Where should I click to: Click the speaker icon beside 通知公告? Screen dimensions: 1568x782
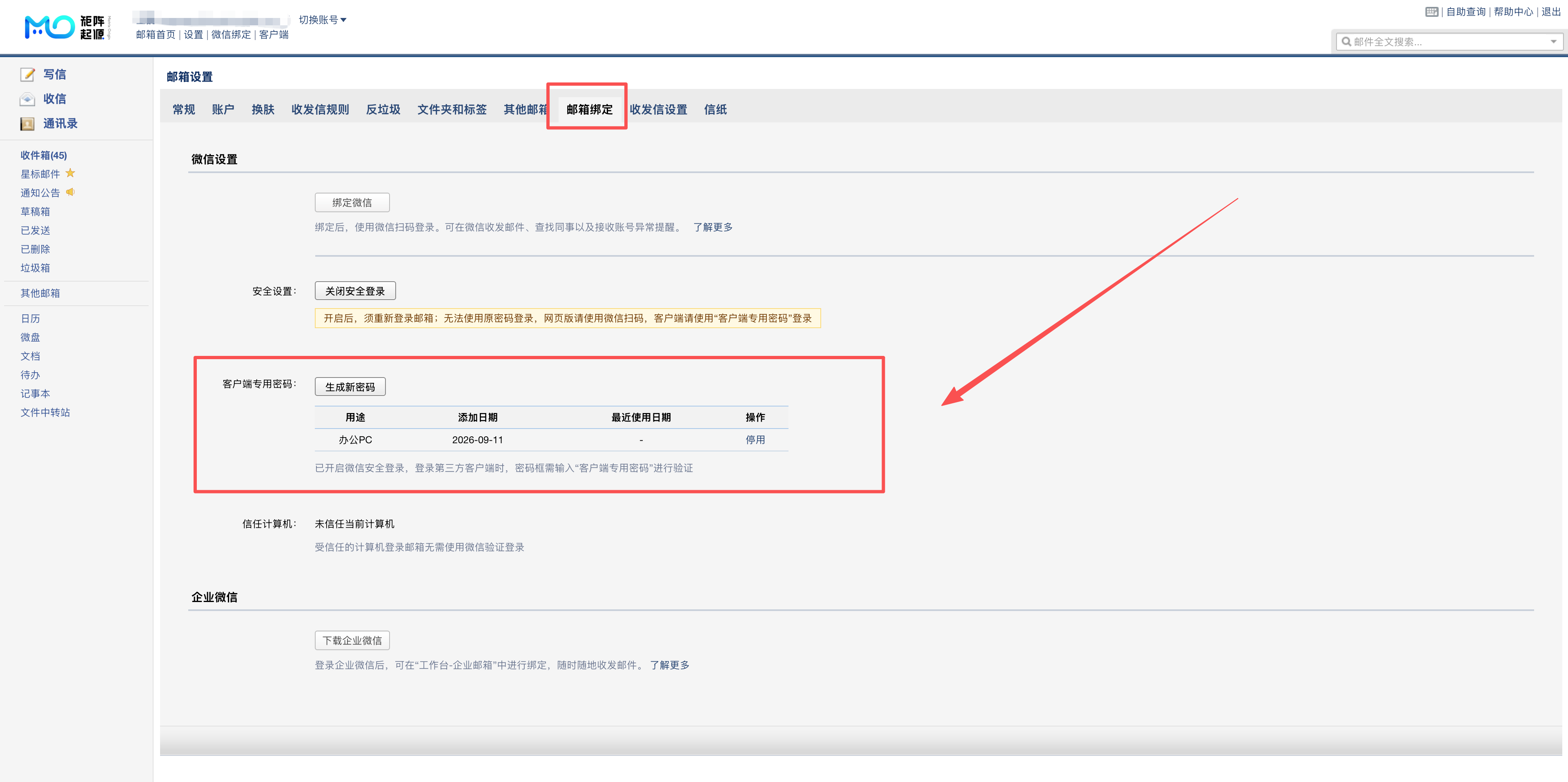pos(70,192)
